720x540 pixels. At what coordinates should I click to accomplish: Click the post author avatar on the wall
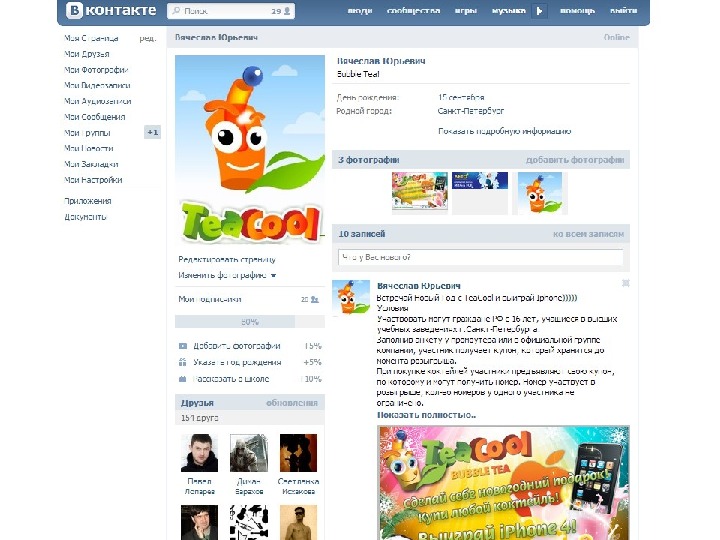point(351,298)
